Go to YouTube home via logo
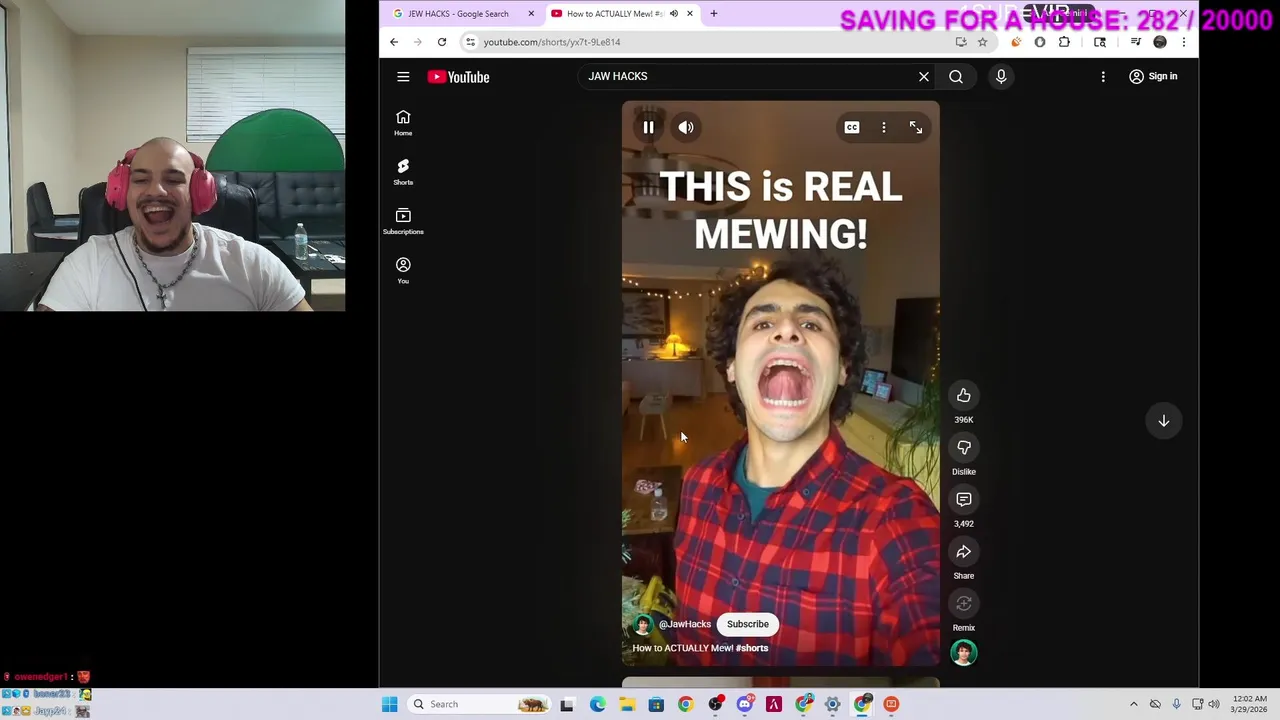This screenshot has width=1280, height=720. pyautogui.click(x=459, y=77)
